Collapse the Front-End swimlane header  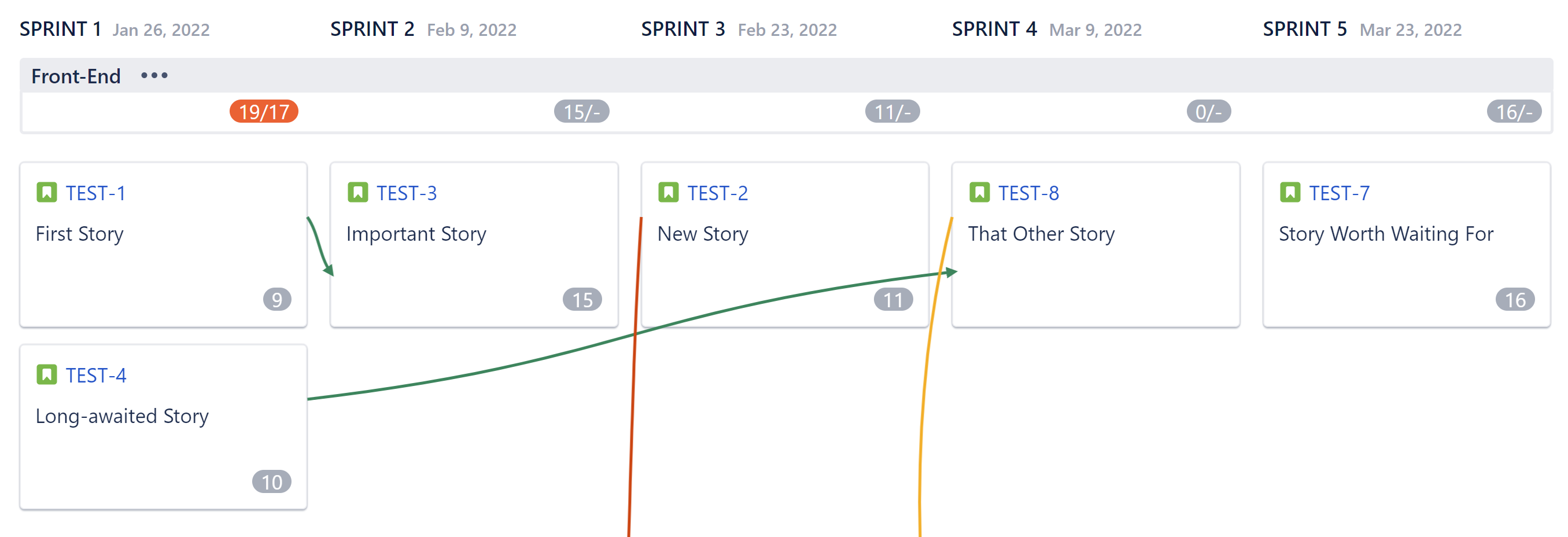77,75
